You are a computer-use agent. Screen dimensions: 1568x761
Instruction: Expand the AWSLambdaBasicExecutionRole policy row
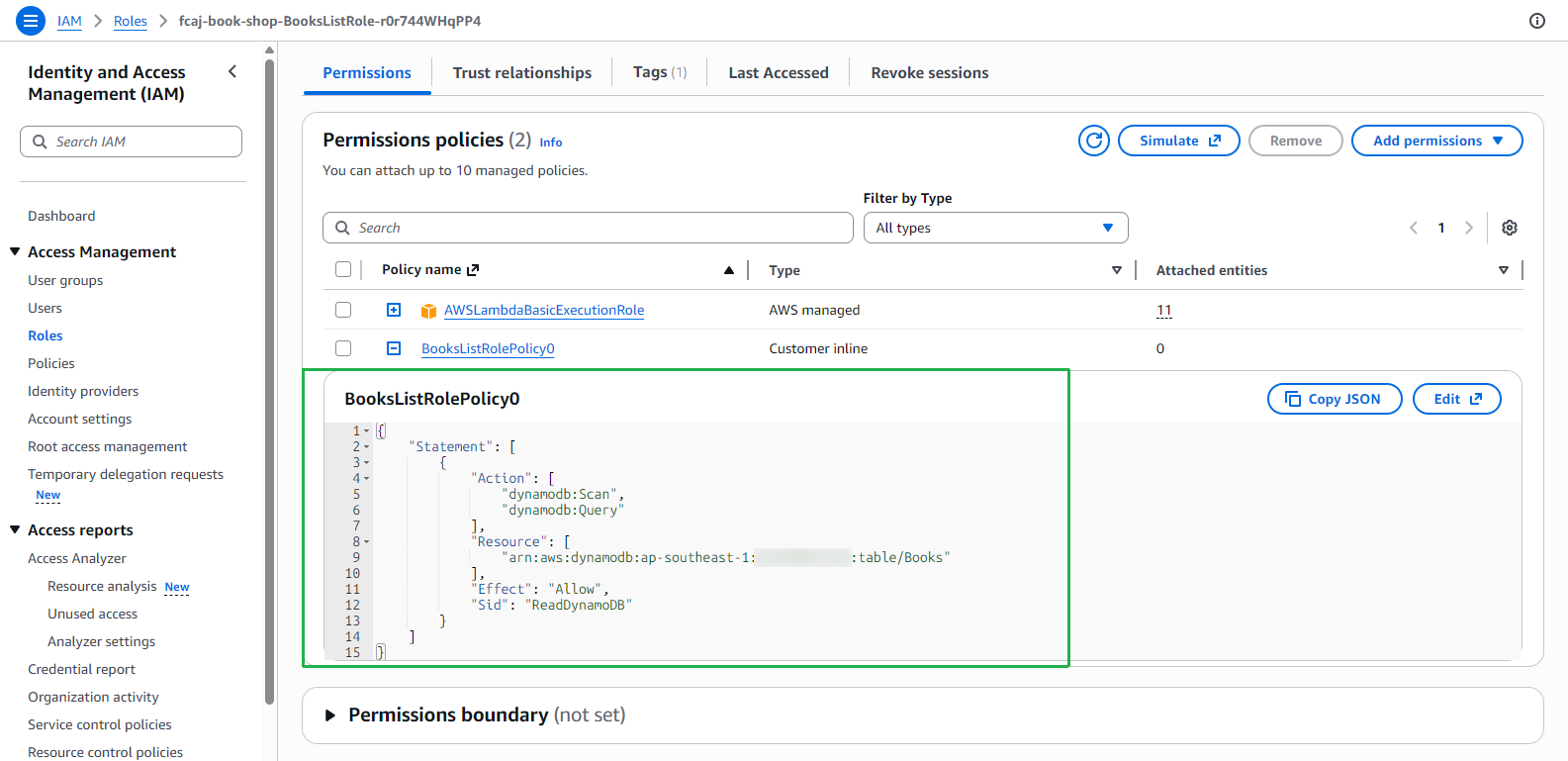(394, 310)
